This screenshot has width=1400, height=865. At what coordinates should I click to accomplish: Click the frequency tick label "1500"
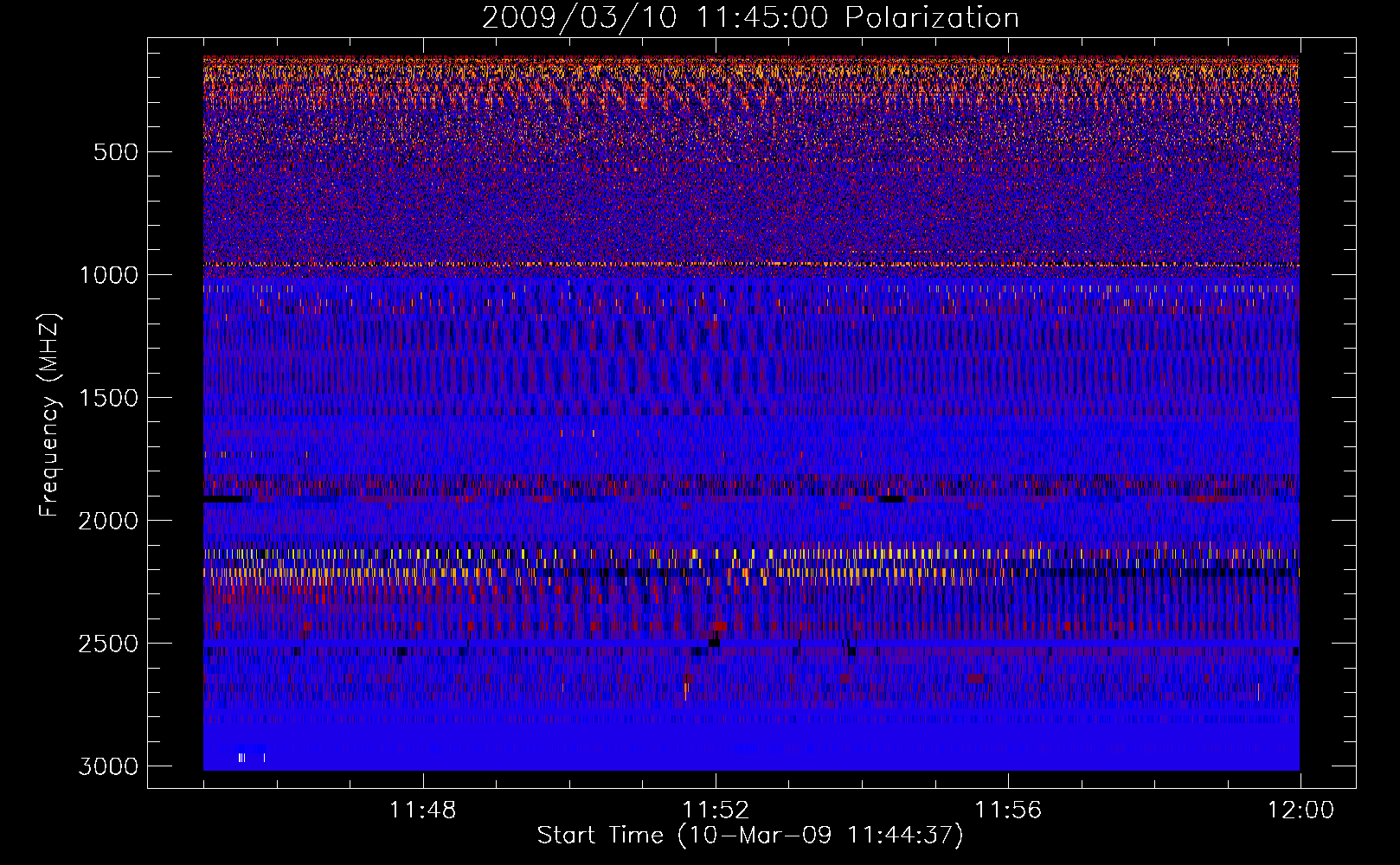(108, 398)
